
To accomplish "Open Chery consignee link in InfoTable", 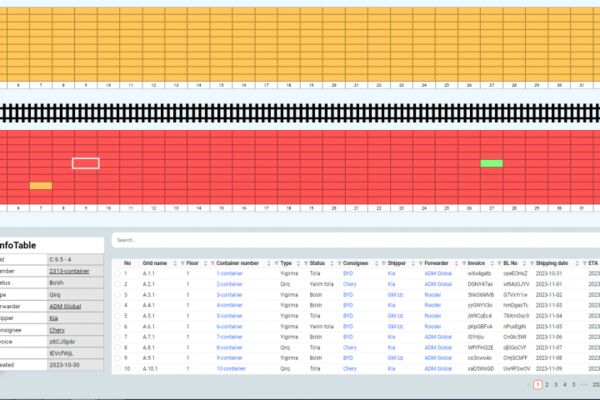I will [57, 330].
